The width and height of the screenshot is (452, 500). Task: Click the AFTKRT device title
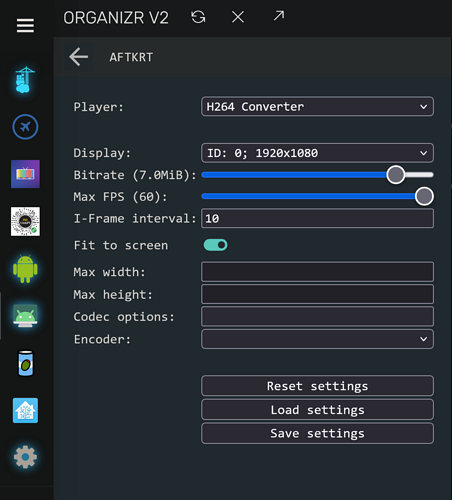click(131, 57)
